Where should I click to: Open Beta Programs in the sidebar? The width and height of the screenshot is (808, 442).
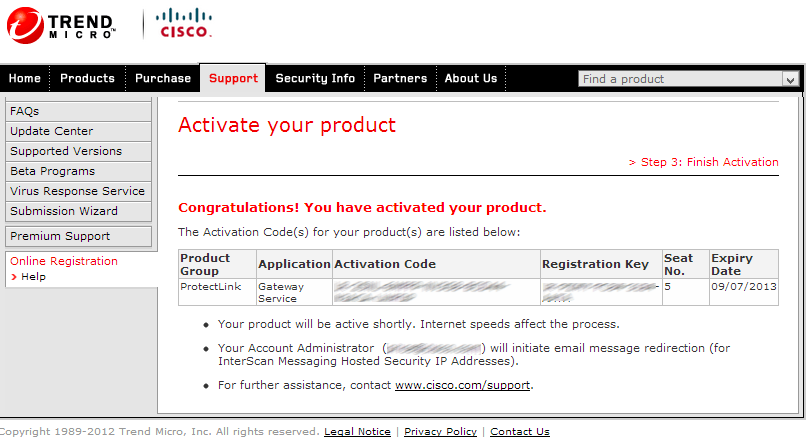pyautogui.click(x=78, y=171)
